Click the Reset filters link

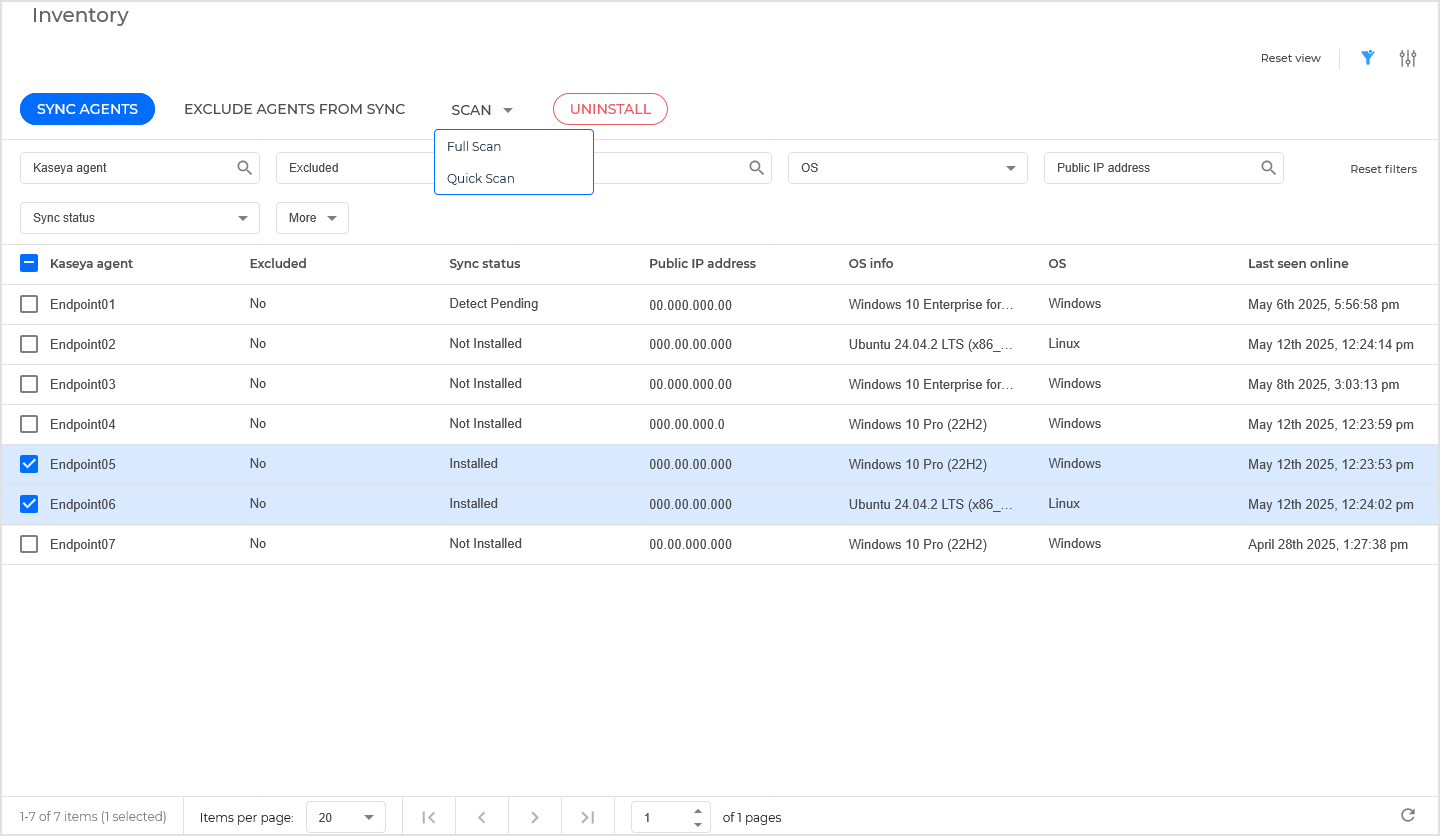tap(1383, 169)
